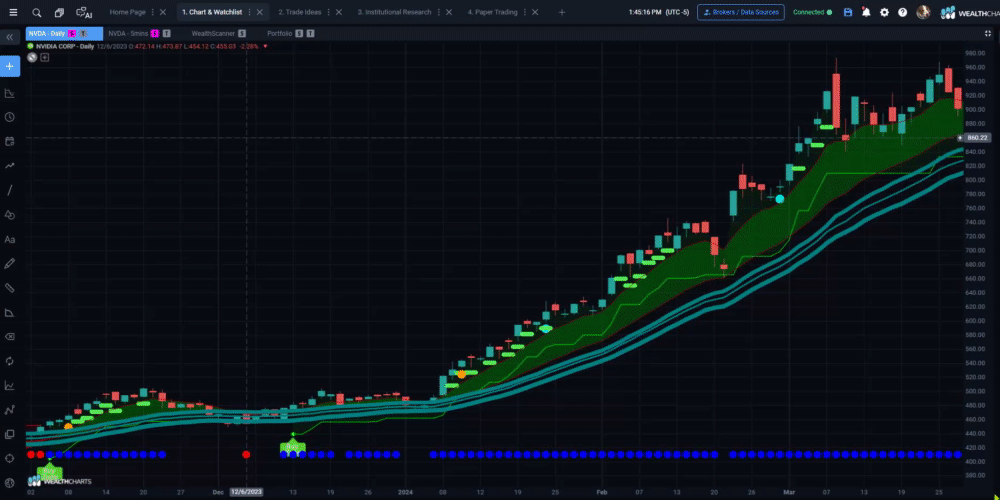
Task: Click the globe icon at sidebar bottom
Action: pos(10,483)
